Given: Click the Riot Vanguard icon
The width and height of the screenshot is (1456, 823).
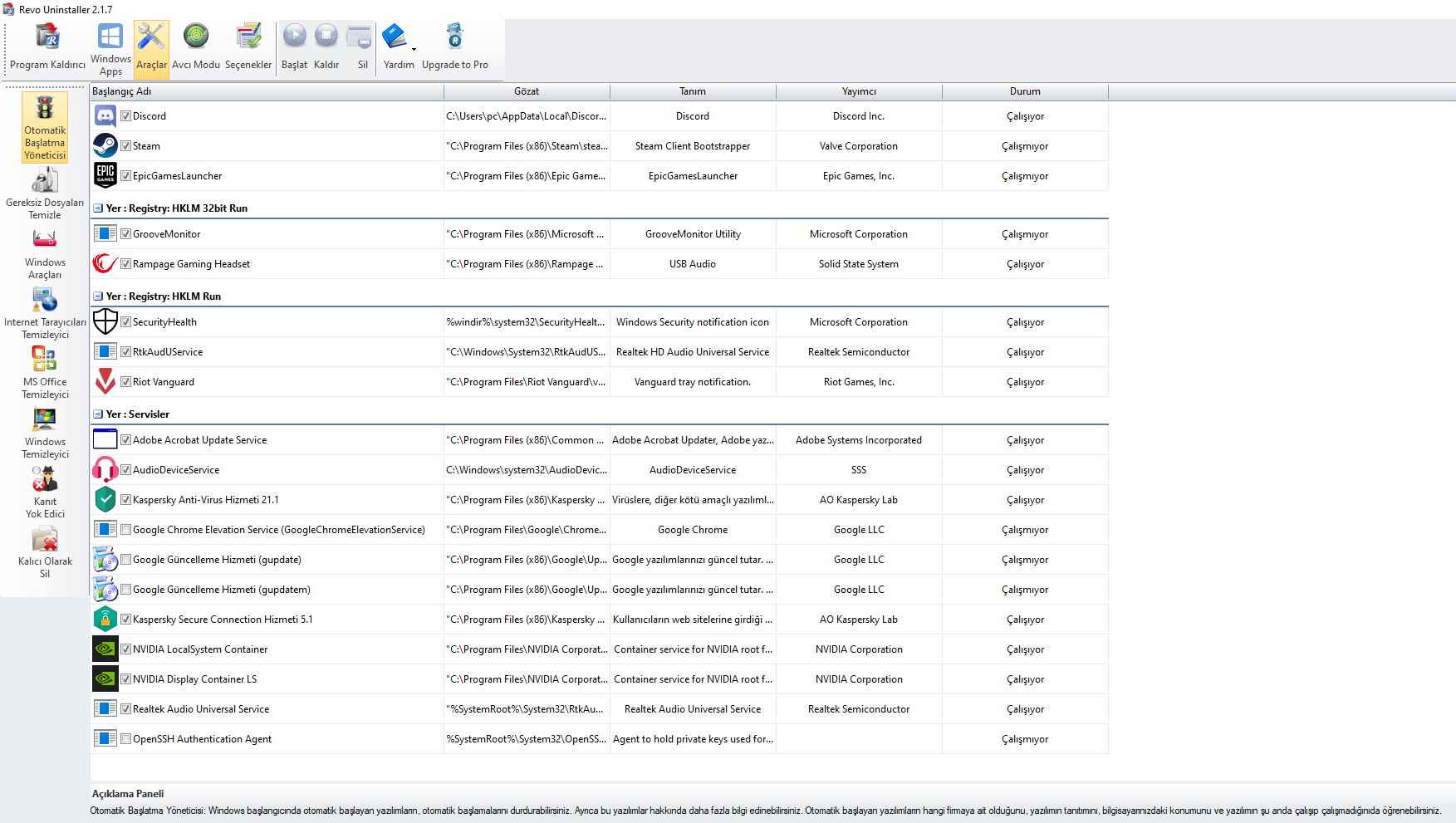Looking at the screenshot, I should (x=105, y=382).
